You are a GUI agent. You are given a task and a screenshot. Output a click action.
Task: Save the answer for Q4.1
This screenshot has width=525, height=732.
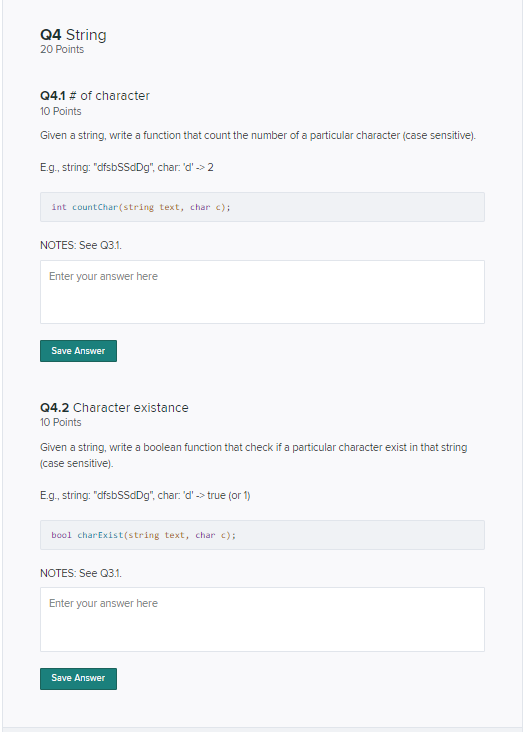coord(78,351)
